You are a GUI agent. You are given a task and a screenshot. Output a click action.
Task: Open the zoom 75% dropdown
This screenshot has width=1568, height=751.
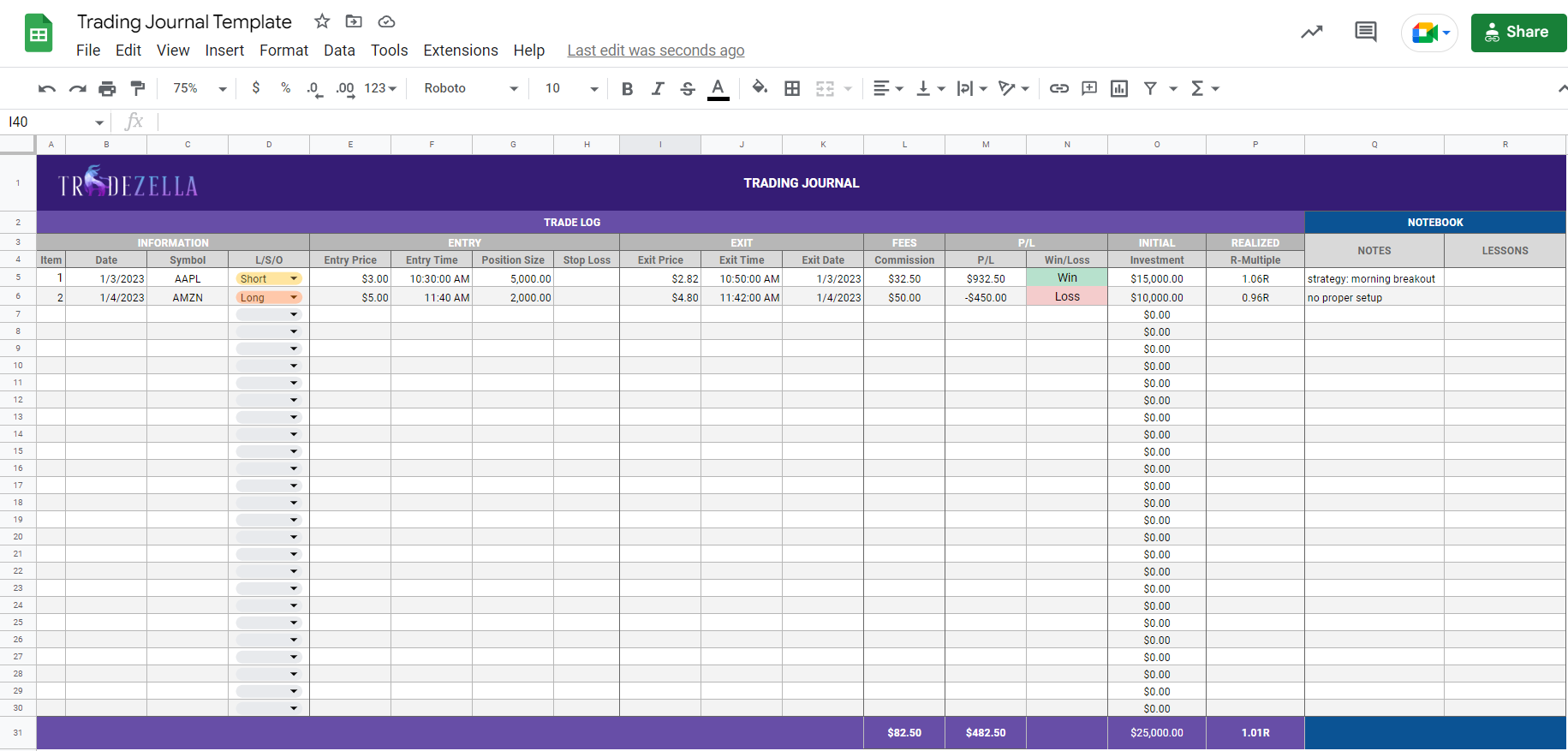click(x=200, y=88)
